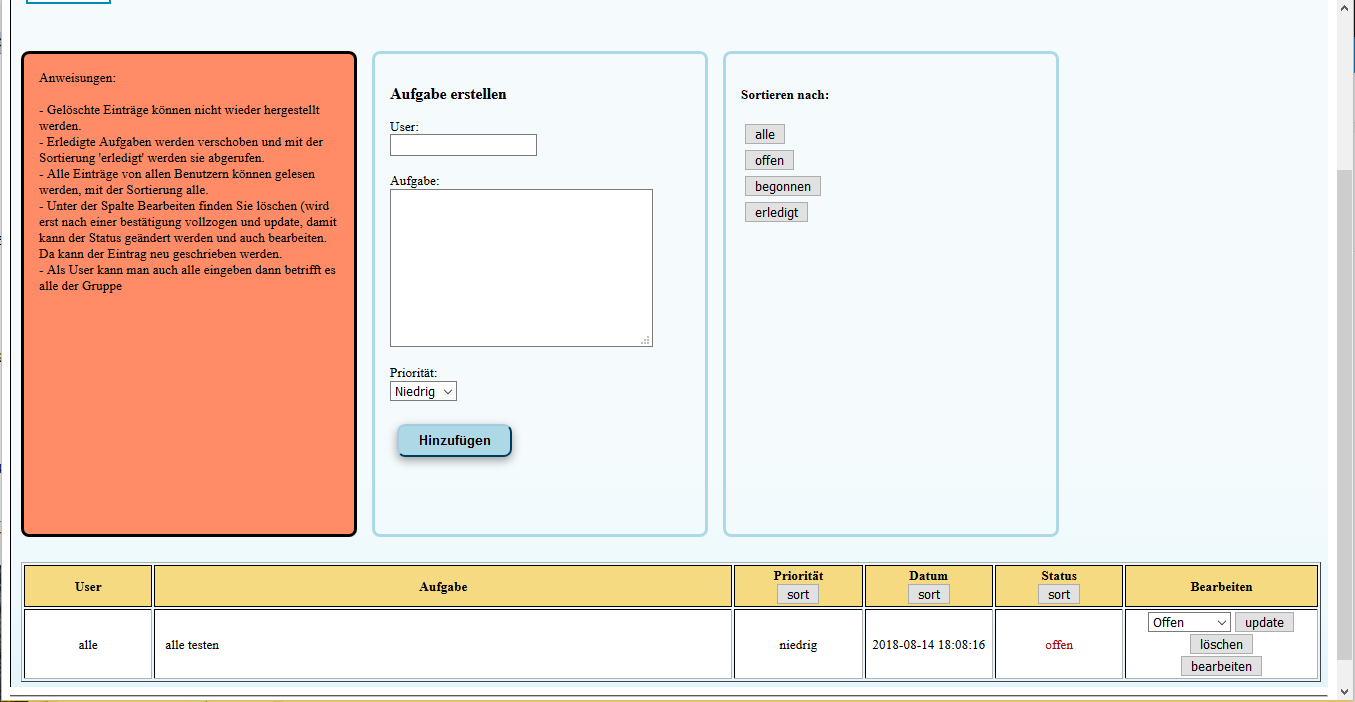Expand the 'Offen' status dropdown in task row
The width and height of the screenshot is (1355, 702).
click(1189, 622)
